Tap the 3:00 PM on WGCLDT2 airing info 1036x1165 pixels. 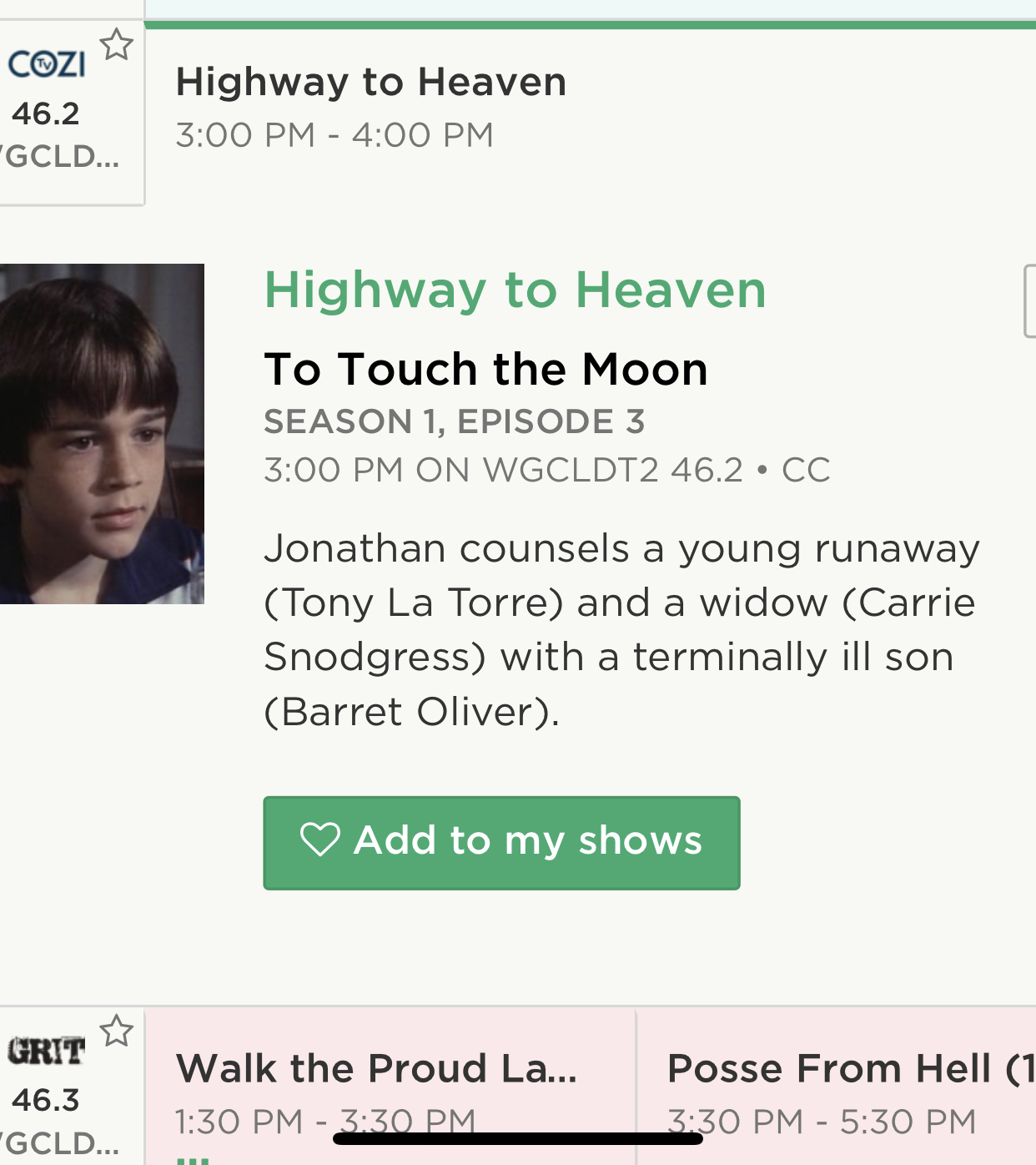pyautogui.click(x=546, y=470)
